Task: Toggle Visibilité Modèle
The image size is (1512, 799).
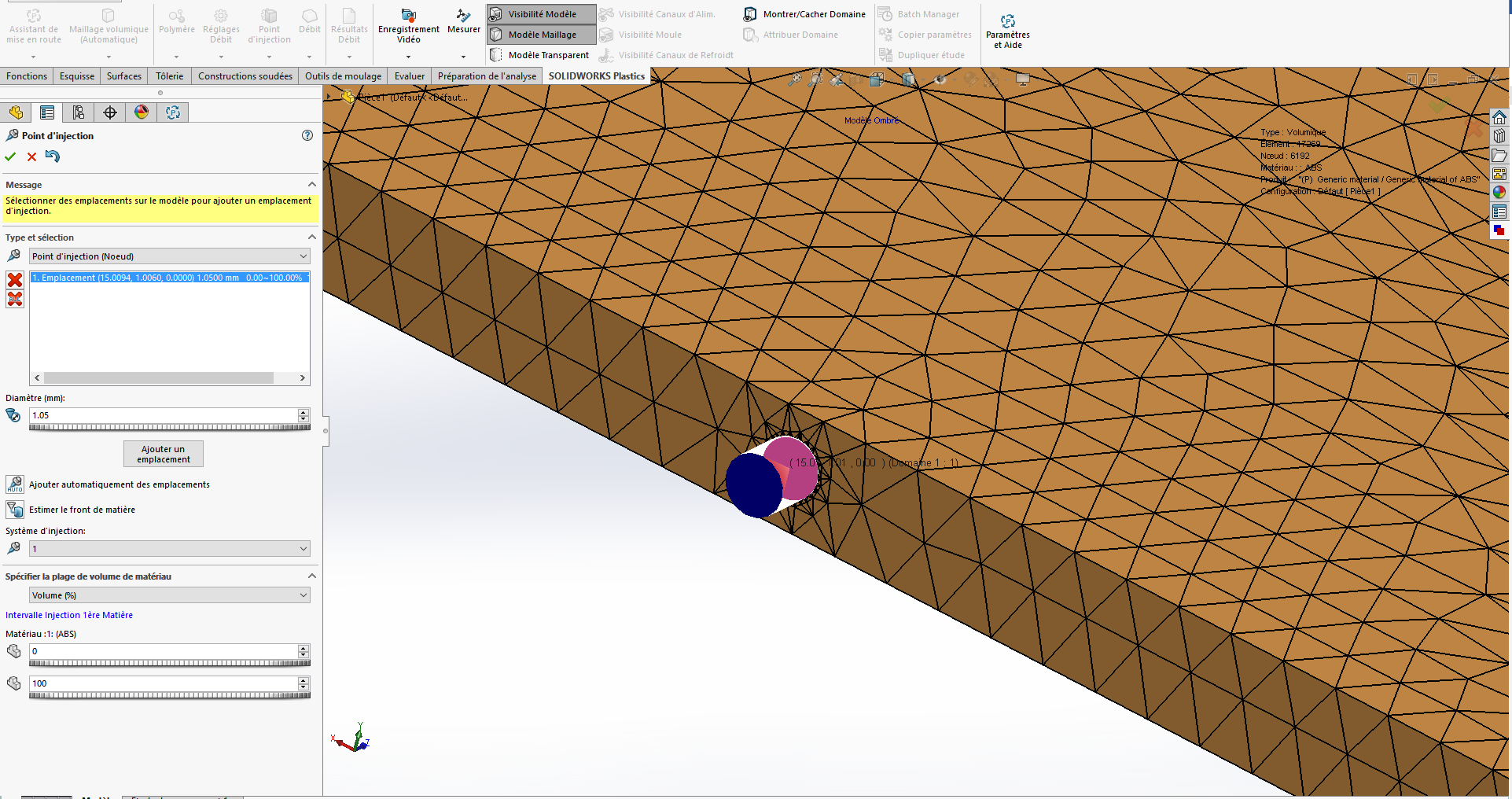Action: pyautogui.click(x=541, y=14)
